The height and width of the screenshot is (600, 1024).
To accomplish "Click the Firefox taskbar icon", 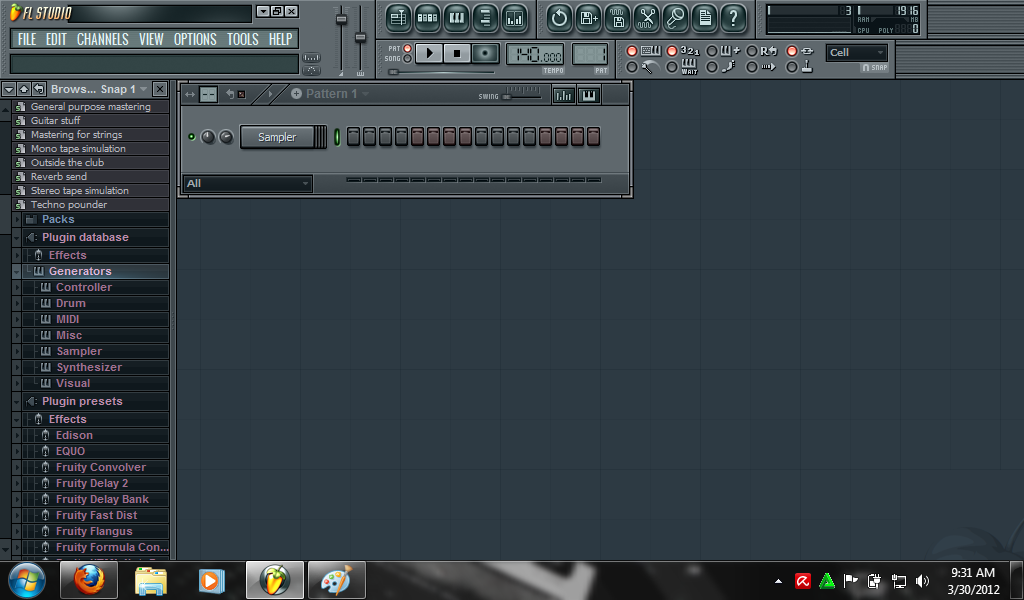I will click(89, 580).
